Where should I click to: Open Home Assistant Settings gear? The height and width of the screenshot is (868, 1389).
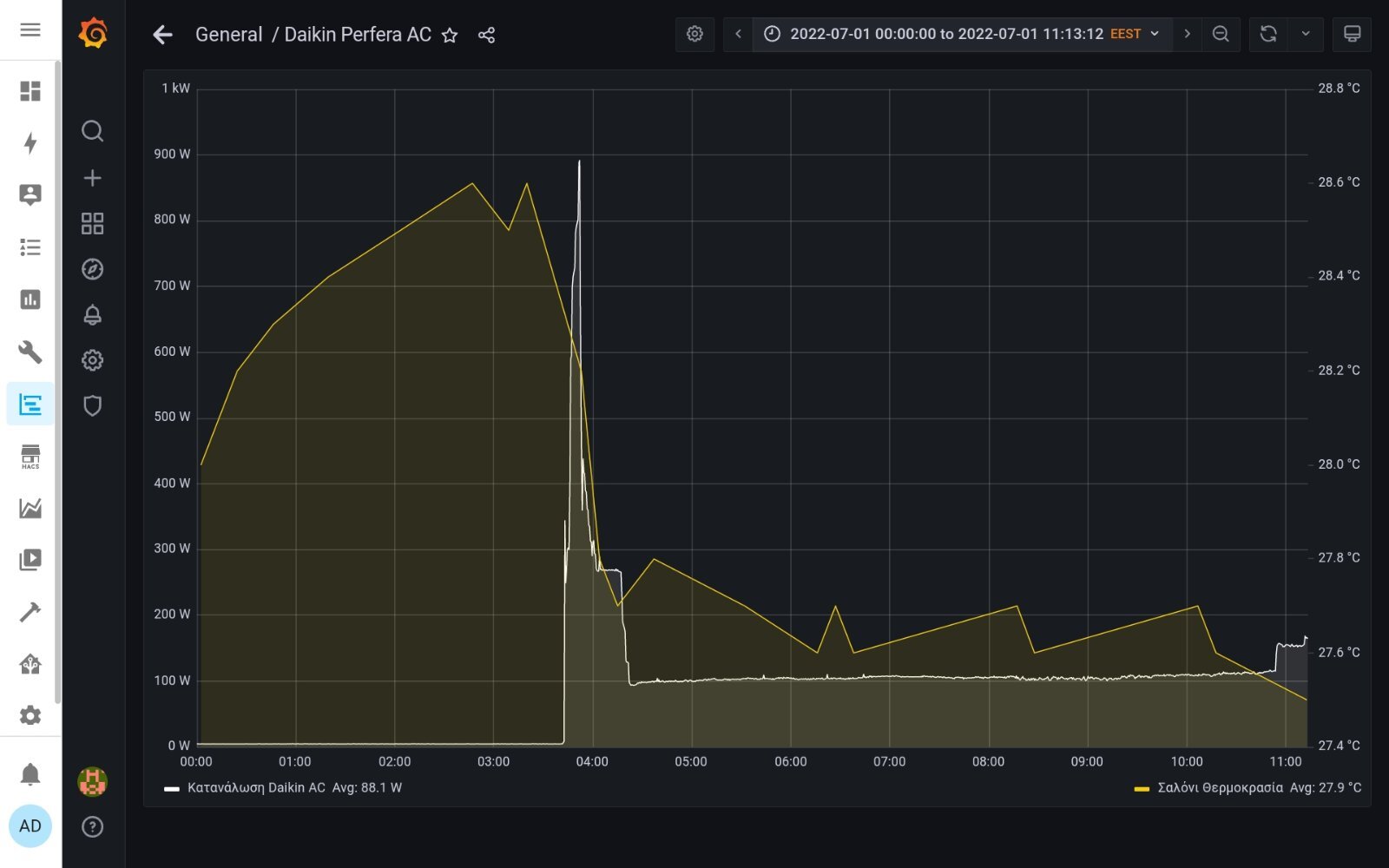coord(30,715)
